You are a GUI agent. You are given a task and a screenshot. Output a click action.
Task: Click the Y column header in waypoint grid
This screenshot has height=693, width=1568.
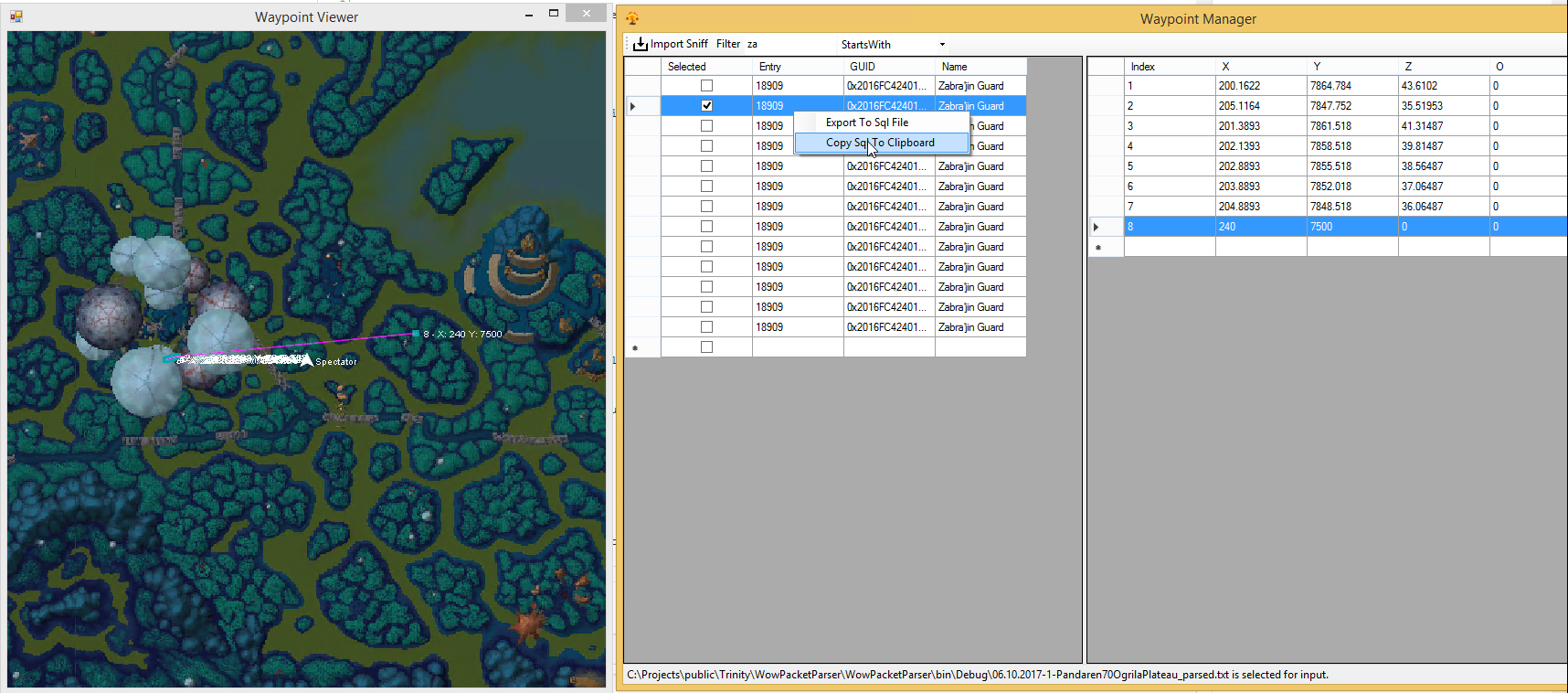click(1352, 67)
